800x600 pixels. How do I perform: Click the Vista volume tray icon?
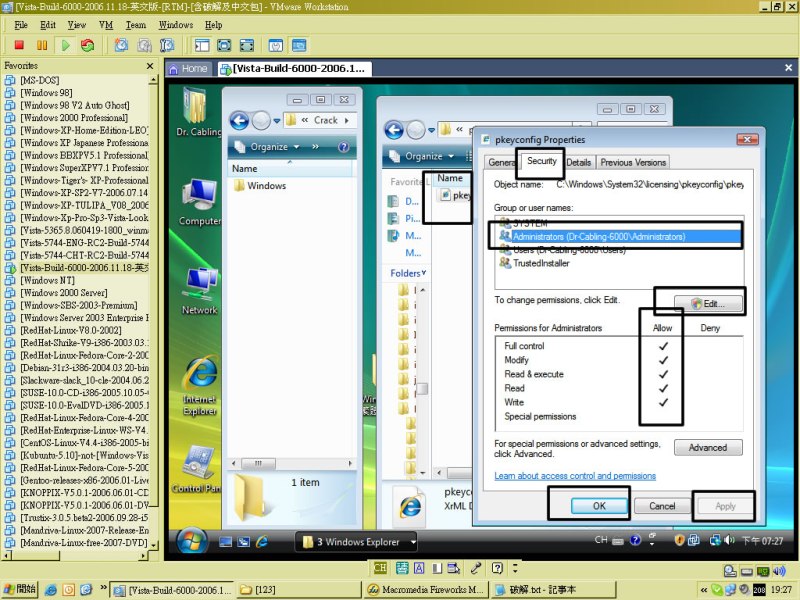pos(730,540)
